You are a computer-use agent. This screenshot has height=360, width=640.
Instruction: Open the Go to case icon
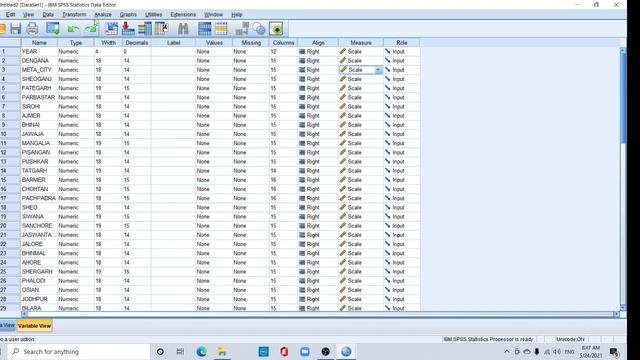(x=111, y=29)
